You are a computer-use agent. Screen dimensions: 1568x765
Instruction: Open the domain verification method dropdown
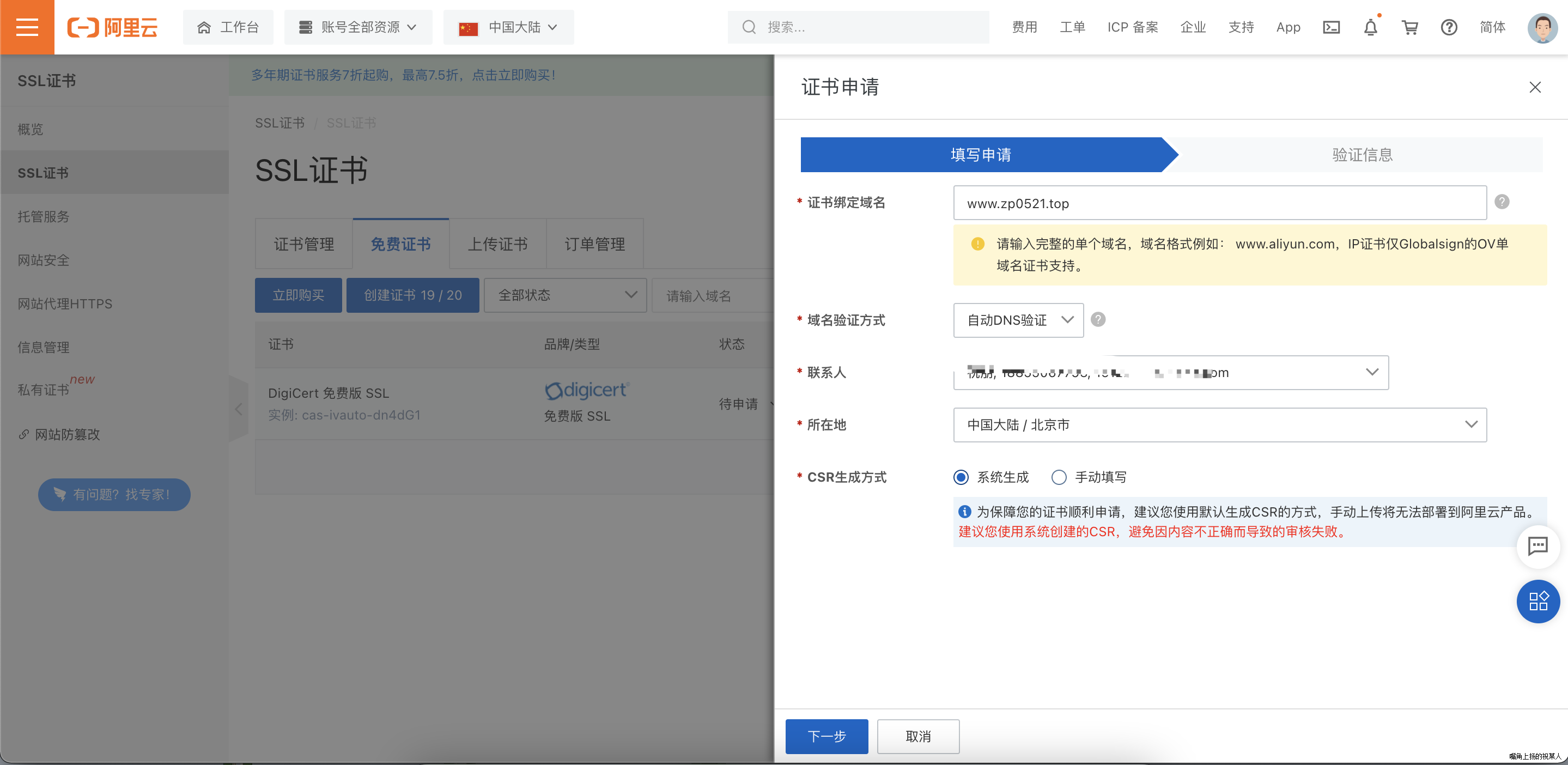click(x=1018, y=320)
